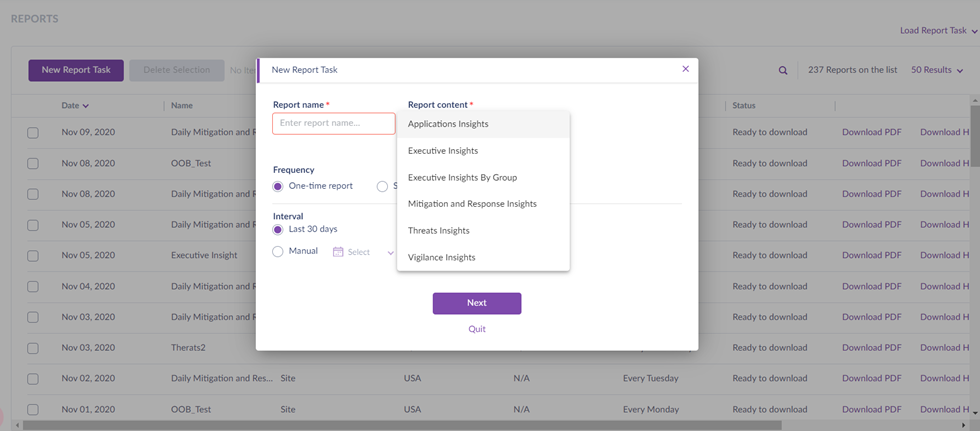
Task: Expand the Load Report Task dropdown
Action: click(x=938, y=31)
